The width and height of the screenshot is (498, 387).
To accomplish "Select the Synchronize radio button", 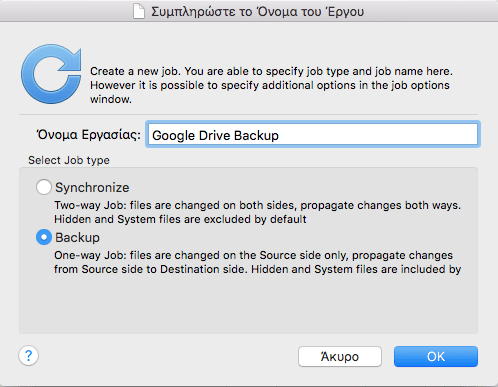I will click(44, 187).
